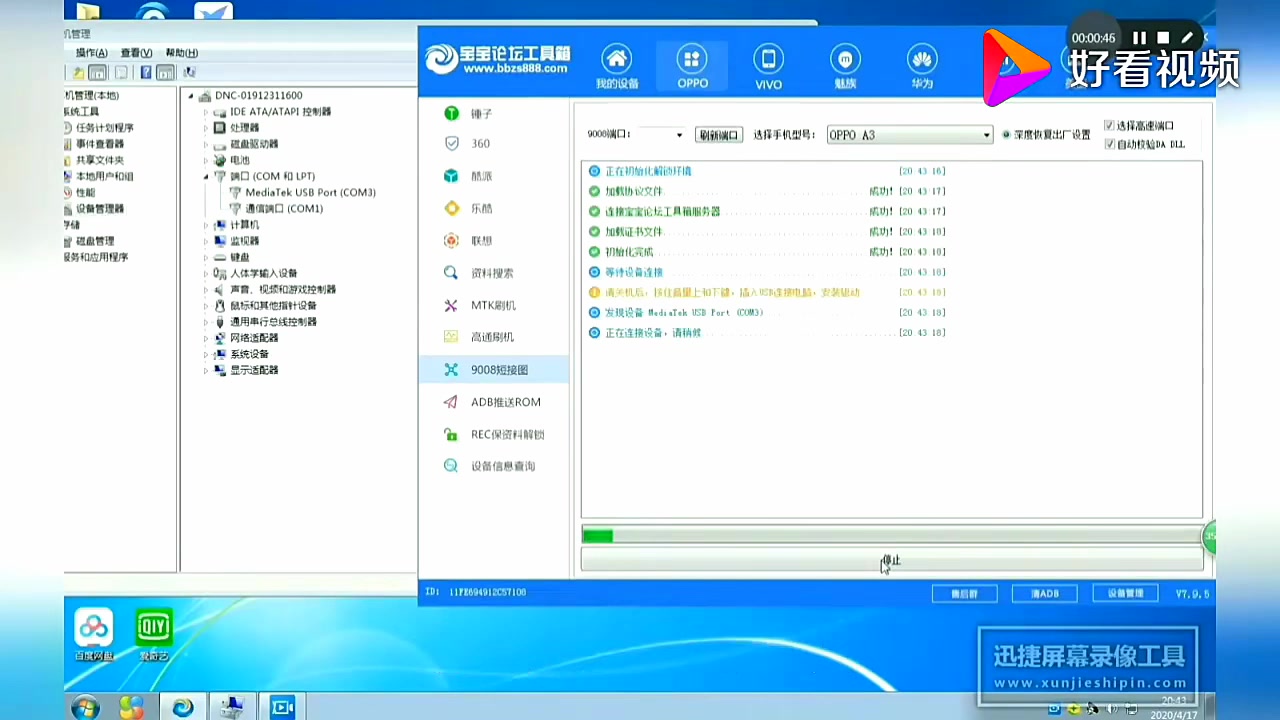Stop the screen recording overlay
1280x720 pixels.
(x=1163, y=38)
